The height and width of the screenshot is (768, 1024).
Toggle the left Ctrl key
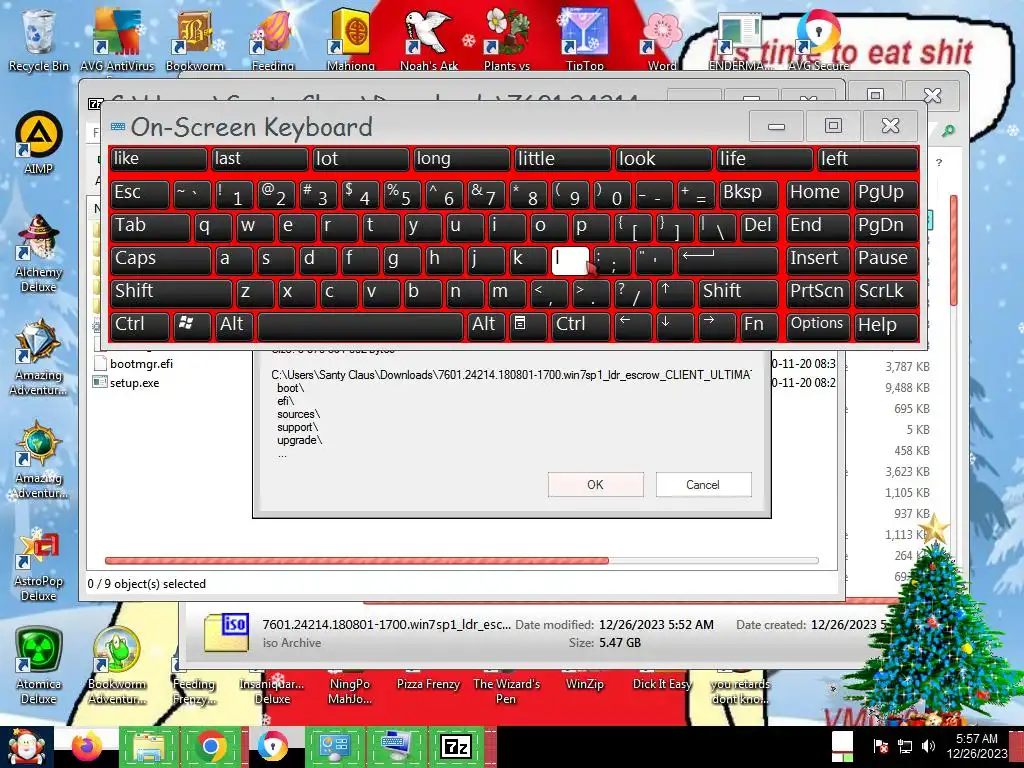click(x=140, y=325)
